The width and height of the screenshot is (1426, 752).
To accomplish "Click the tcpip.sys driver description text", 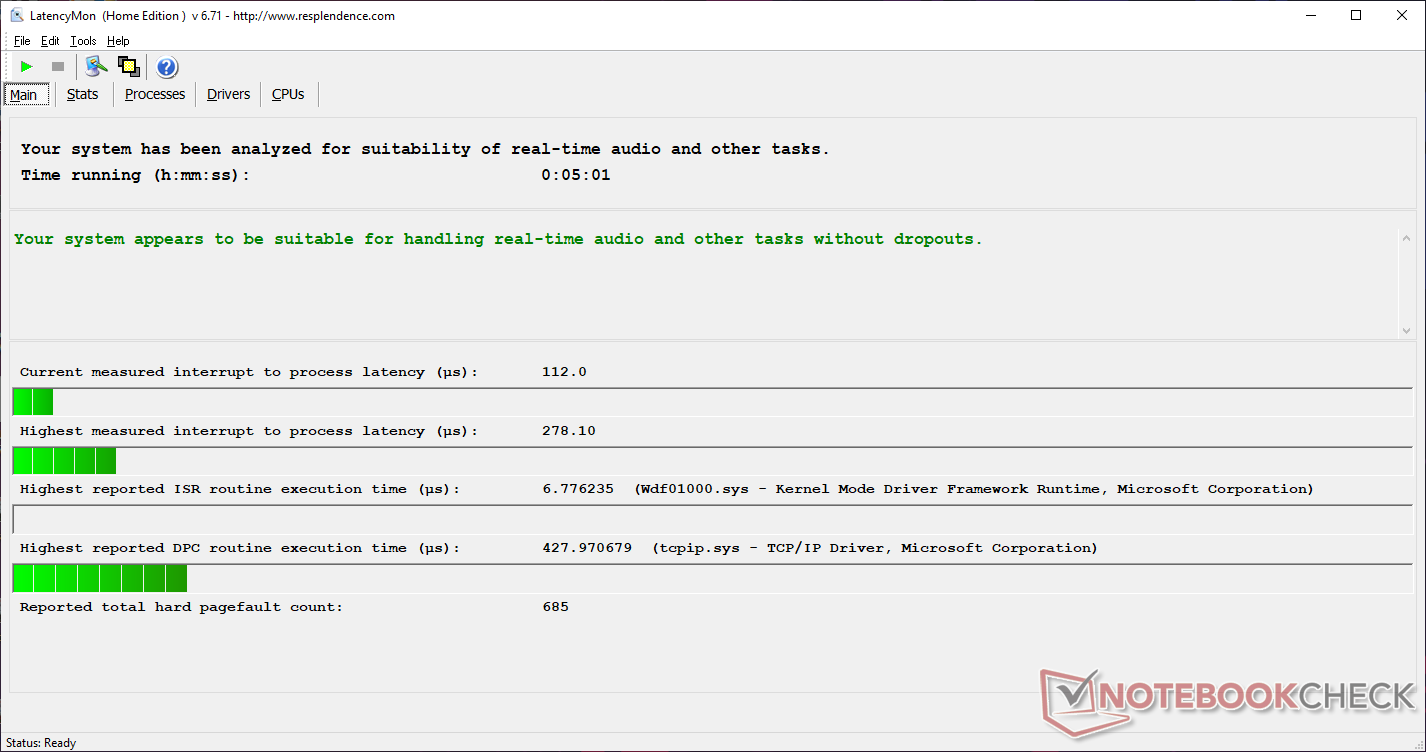I will pos(875,548).
